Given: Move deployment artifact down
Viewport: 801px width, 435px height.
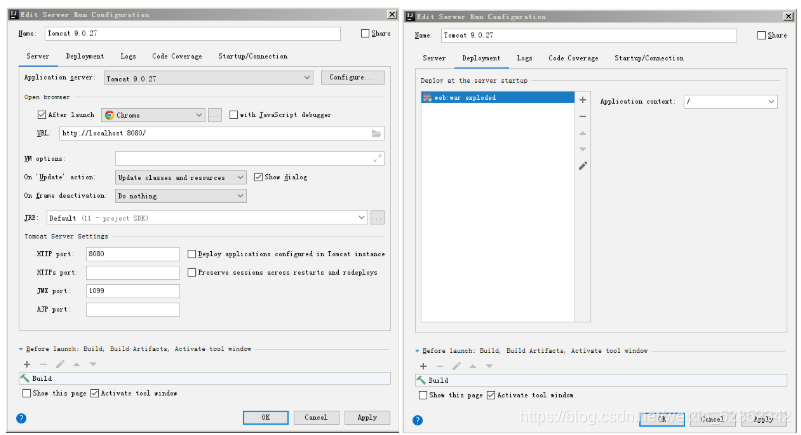Looking at the screenshot, I should pos(582,149).
